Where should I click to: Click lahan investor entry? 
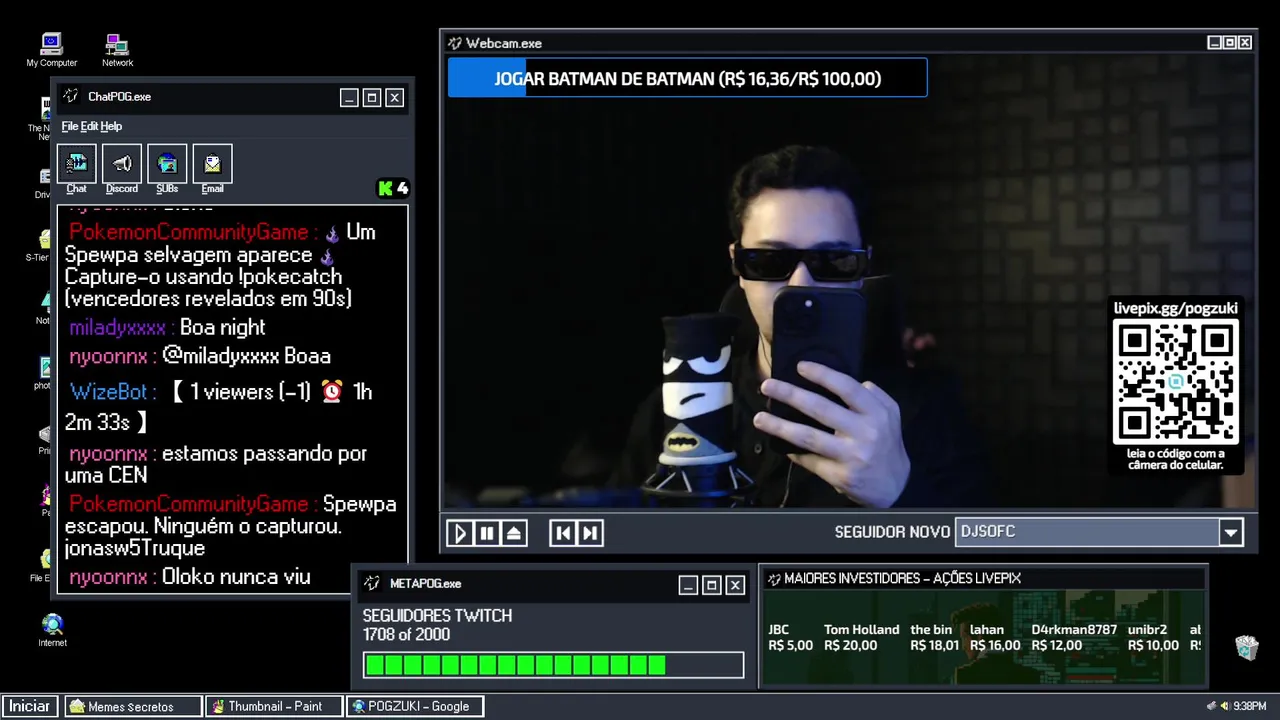[995, 638]
